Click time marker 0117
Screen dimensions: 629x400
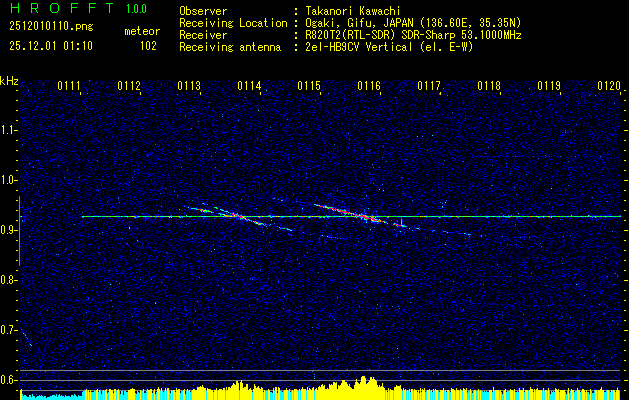click(x=429, y=86)
